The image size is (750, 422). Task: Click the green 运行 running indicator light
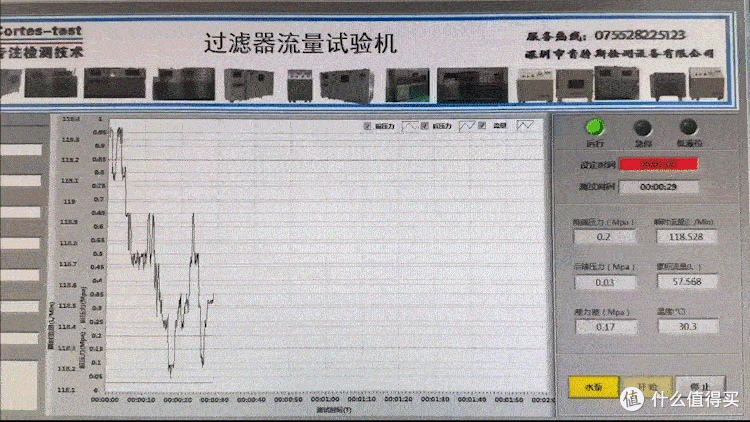(595, 127)
